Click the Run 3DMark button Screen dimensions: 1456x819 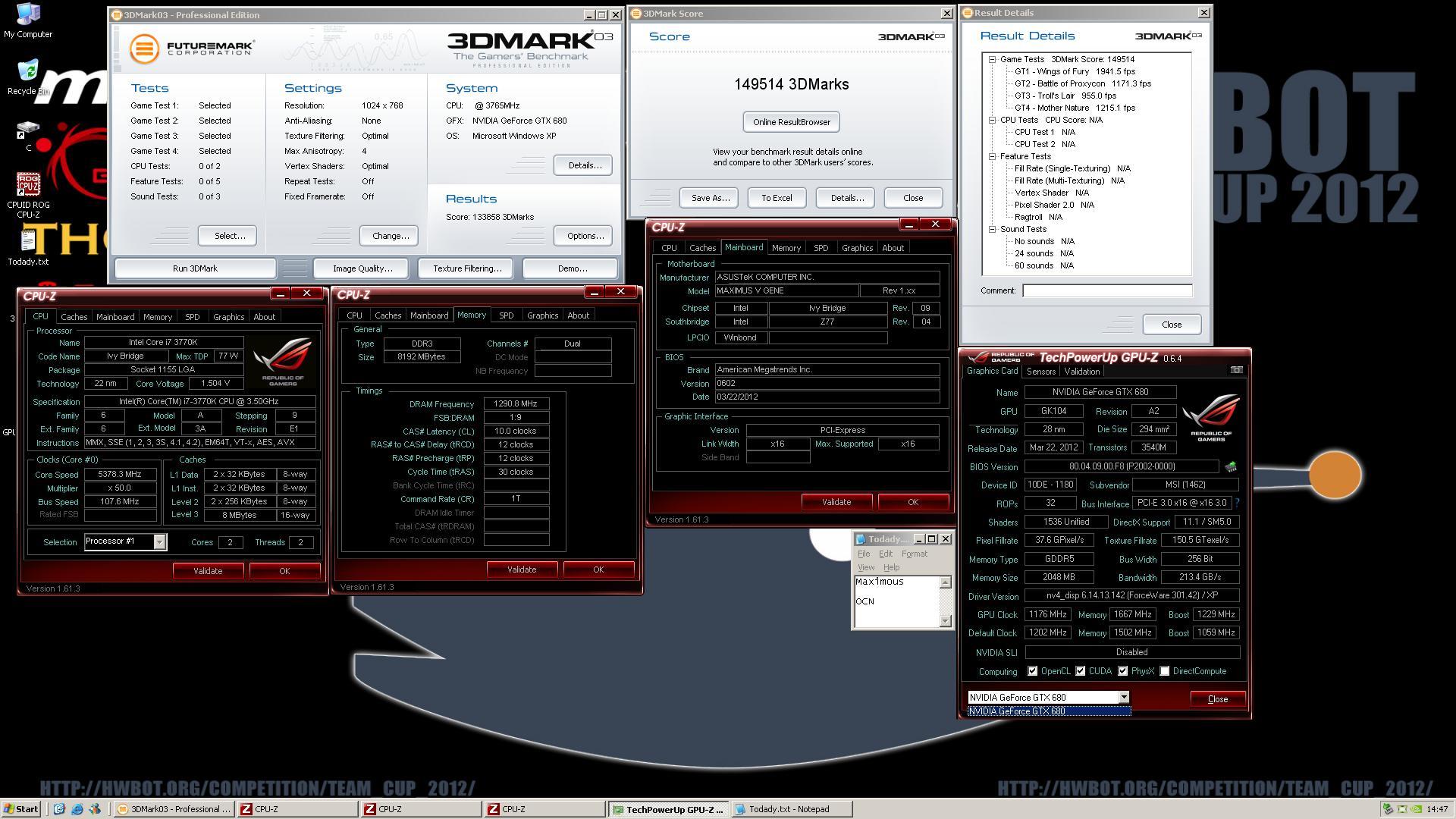(x=195, y=268)
